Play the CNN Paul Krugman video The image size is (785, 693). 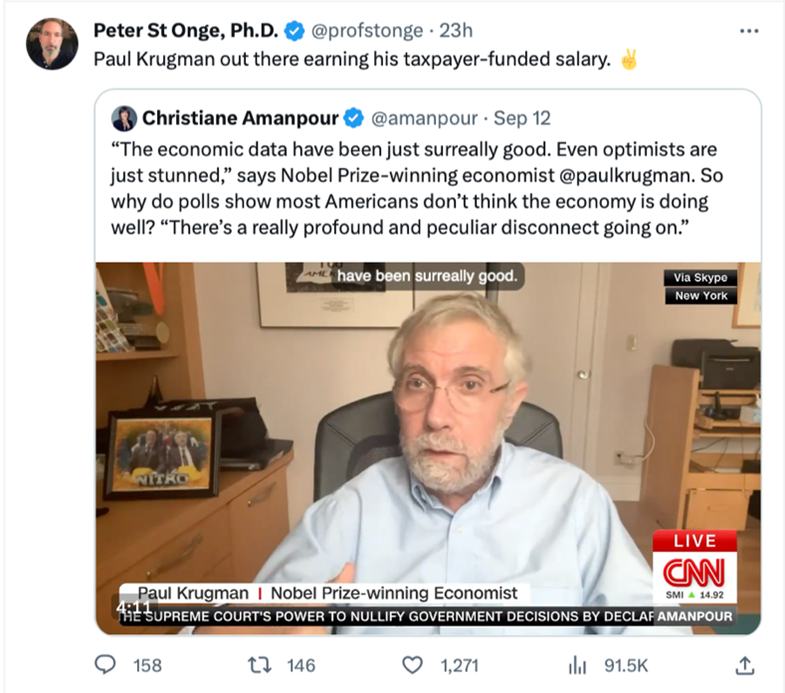(x=428, y=440)
